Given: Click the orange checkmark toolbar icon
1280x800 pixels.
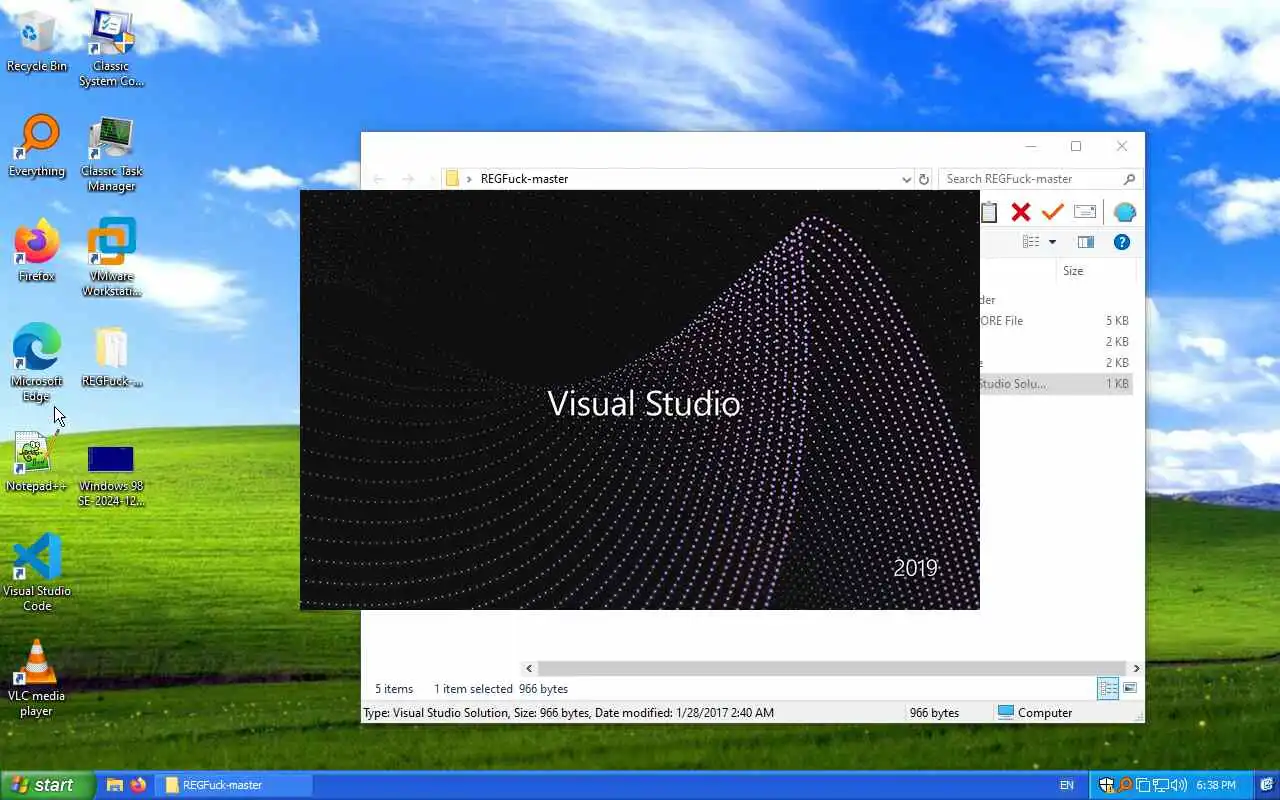Looking at the screenshot, I should coord(1052,212).
